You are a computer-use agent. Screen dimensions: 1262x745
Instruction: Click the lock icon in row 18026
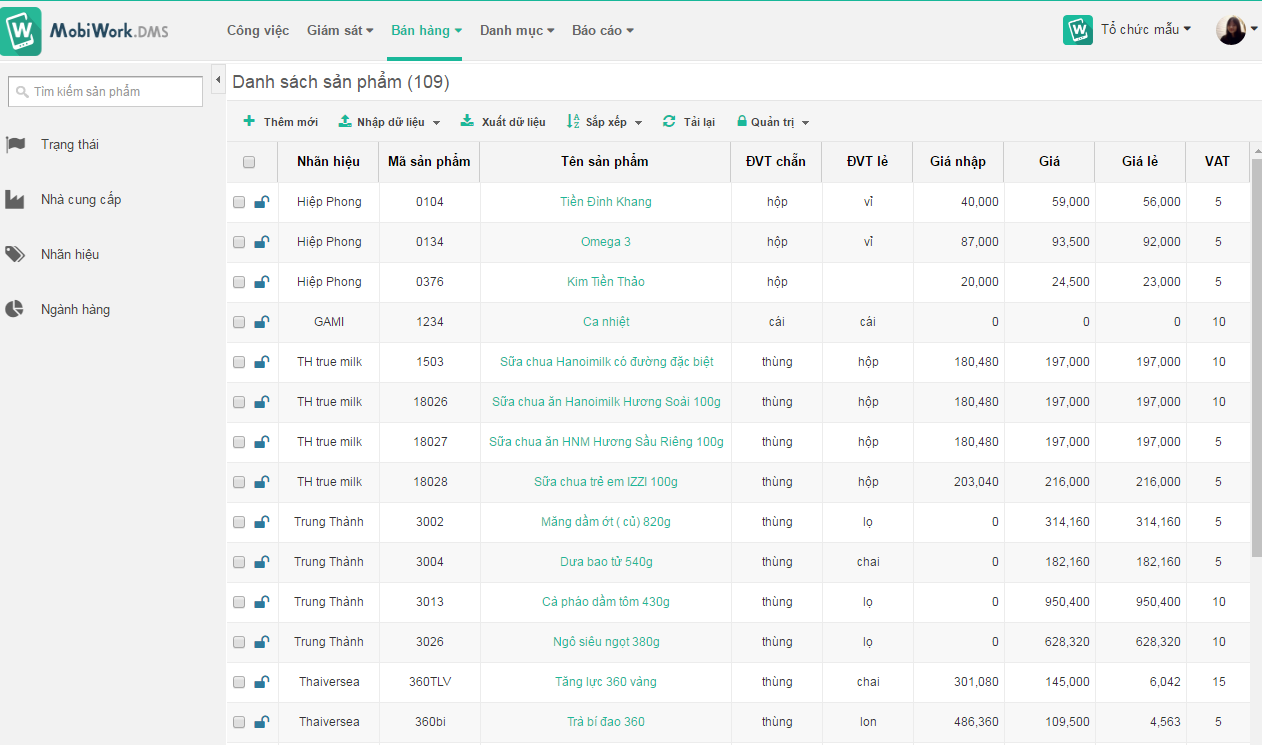[261, 402]
